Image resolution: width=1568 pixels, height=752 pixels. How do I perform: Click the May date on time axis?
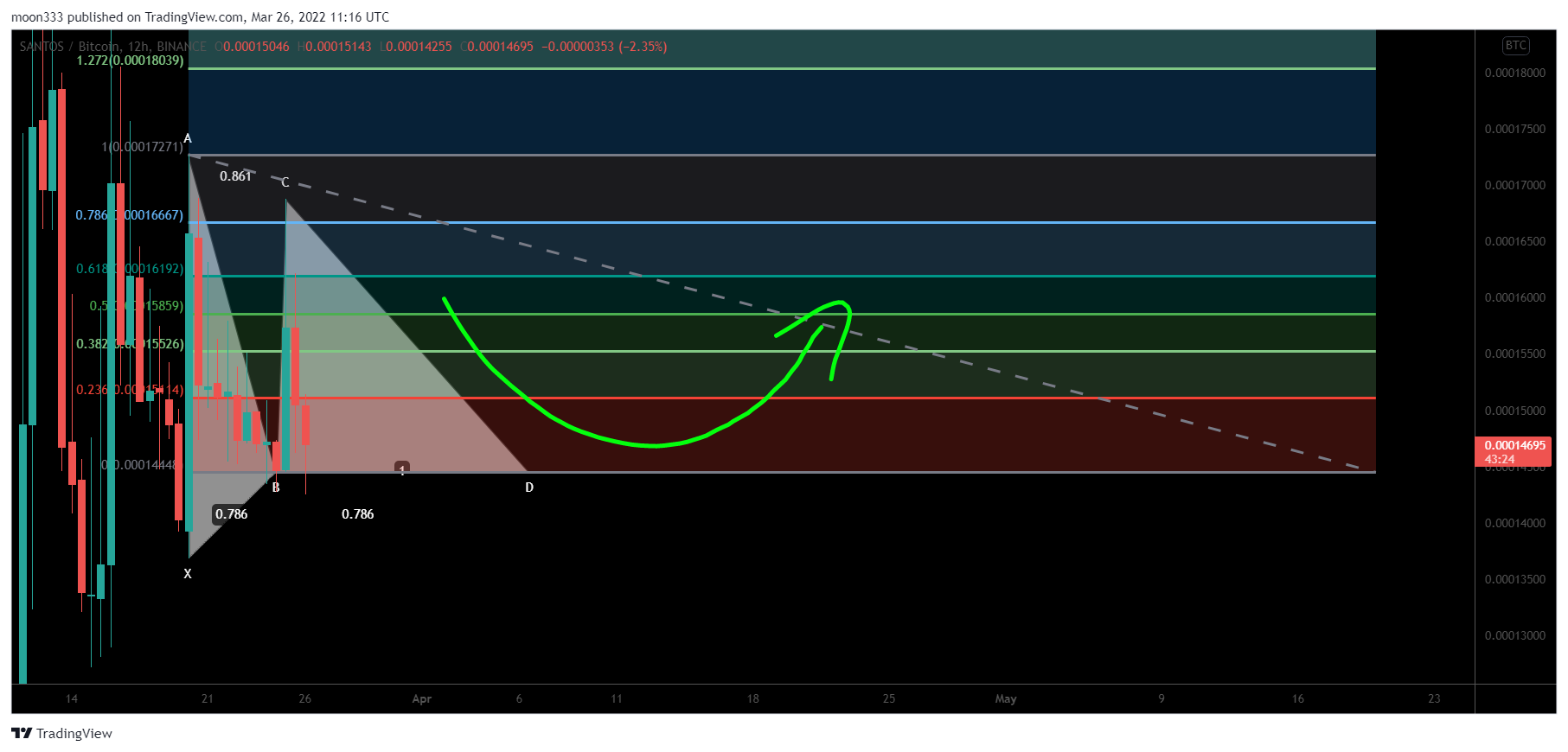tap(1006, 698)
